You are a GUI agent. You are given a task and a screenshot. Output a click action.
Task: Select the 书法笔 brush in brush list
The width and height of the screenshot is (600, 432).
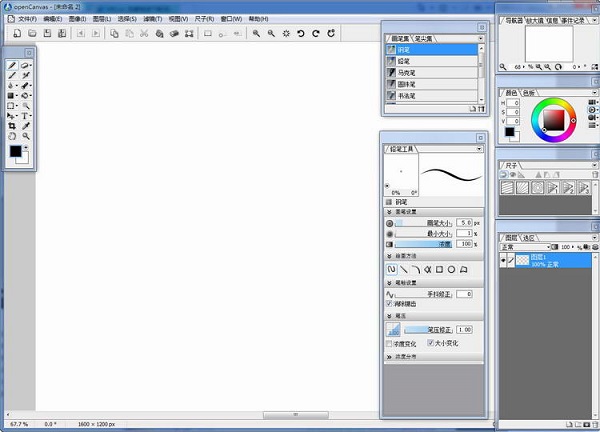coord(431,96)
